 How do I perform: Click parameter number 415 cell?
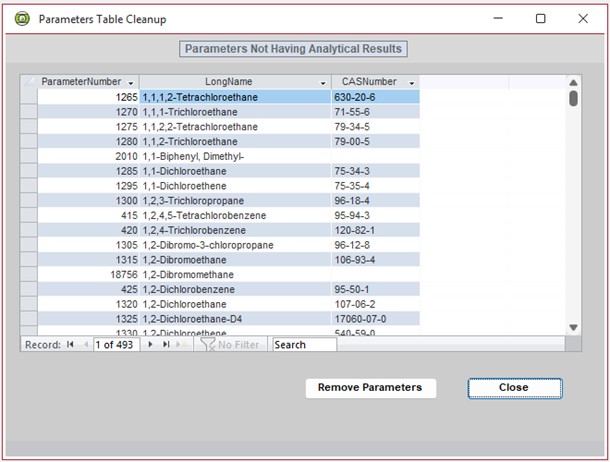coord(88,215)
